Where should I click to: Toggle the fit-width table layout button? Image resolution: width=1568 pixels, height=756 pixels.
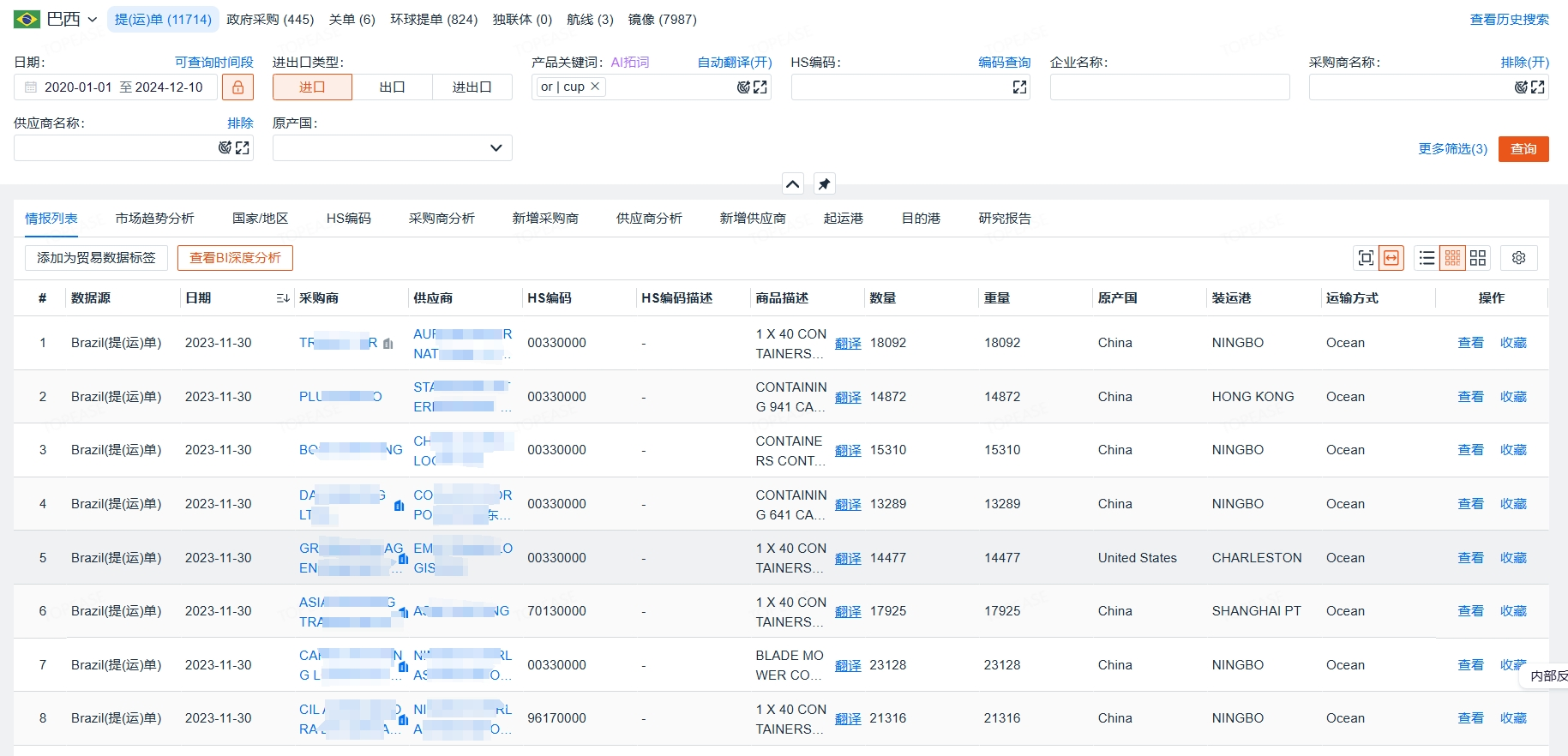[1391, 258]
